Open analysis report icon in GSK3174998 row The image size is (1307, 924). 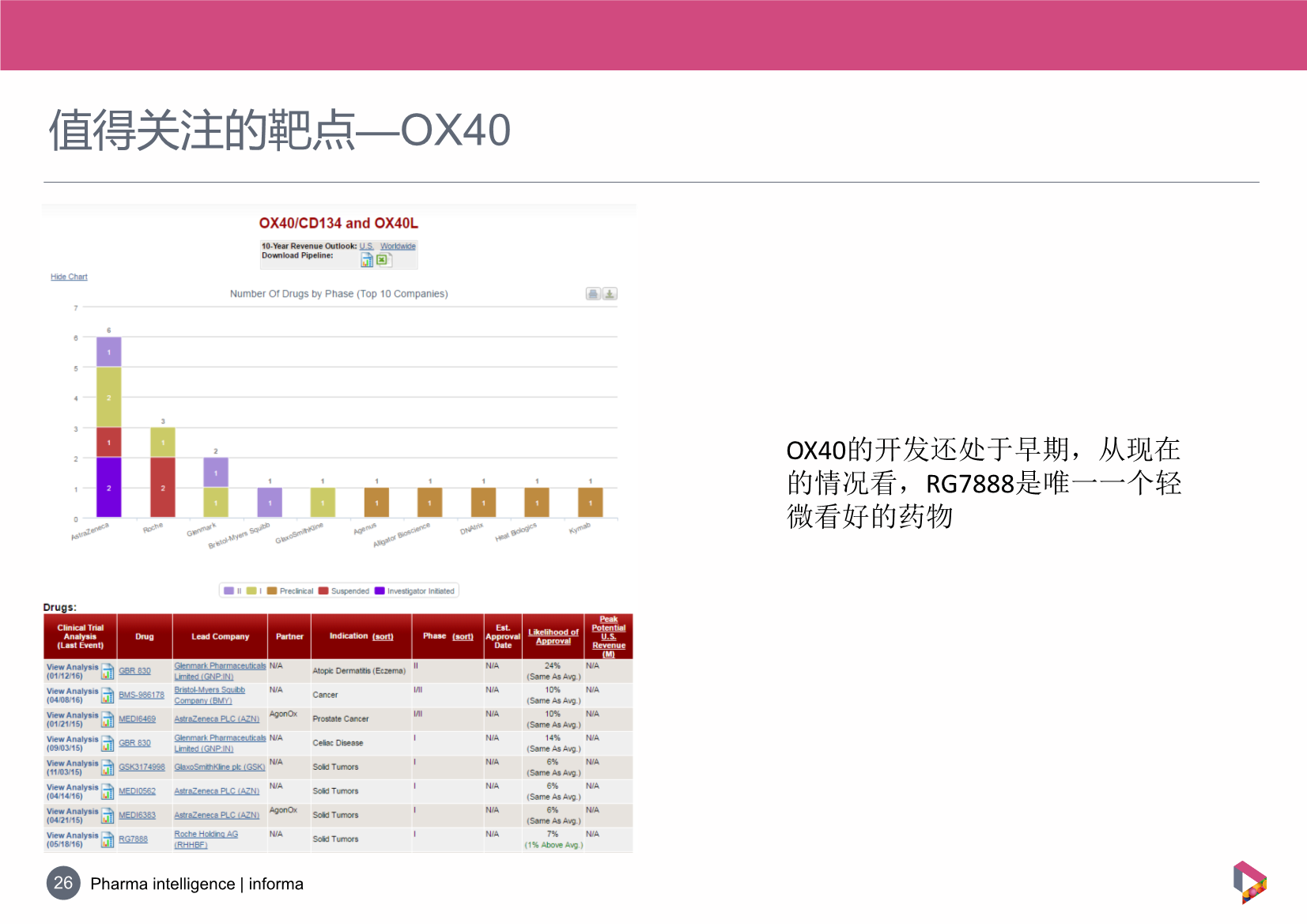[108, 767]
